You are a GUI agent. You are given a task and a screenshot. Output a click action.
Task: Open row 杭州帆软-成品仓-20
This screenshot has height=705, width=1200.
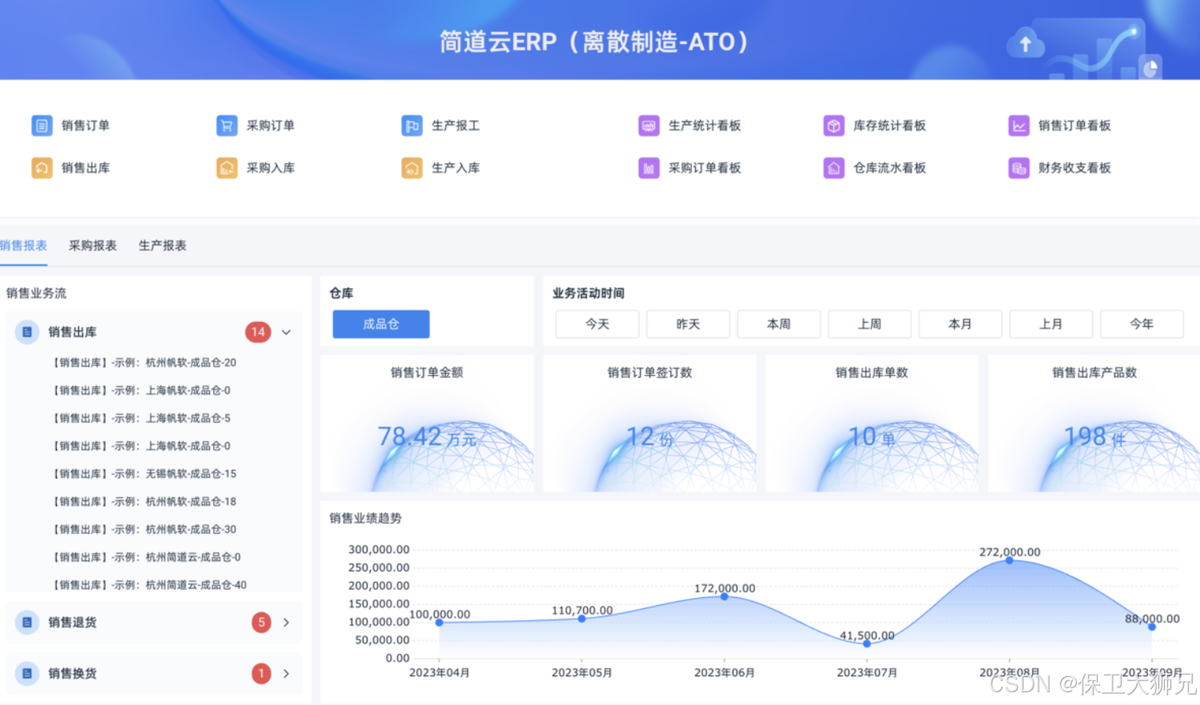144,363
